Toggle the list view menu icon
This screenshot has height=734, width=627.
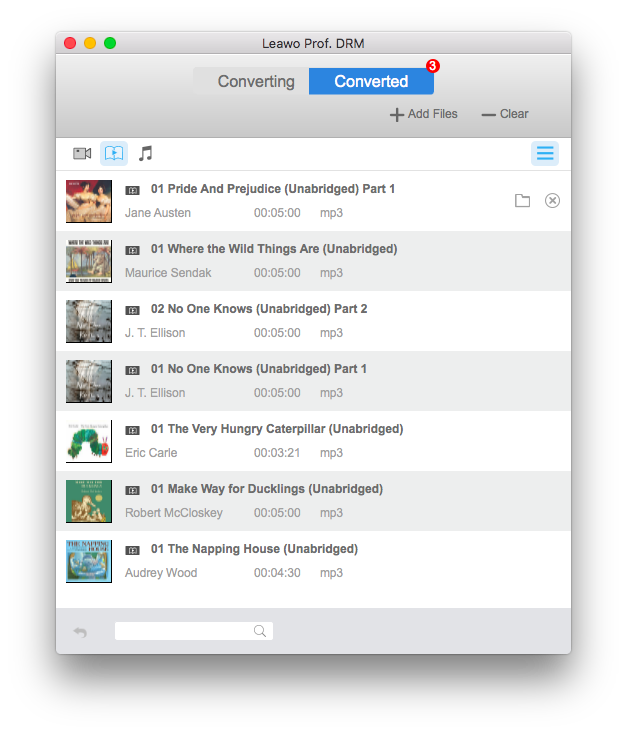(545, 153)
